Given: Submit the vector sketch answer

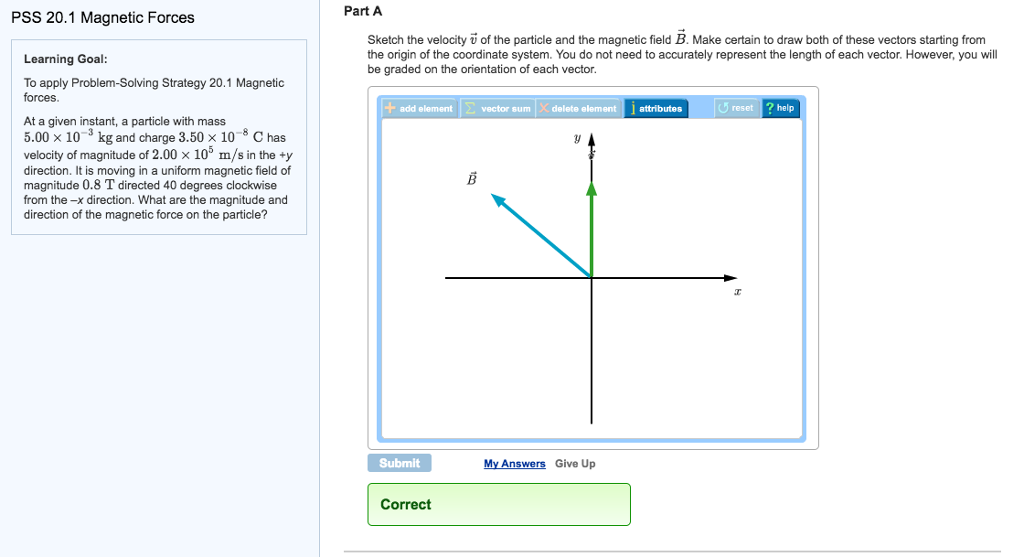Looking at the screenshot, I should click(x=400, y=463).
